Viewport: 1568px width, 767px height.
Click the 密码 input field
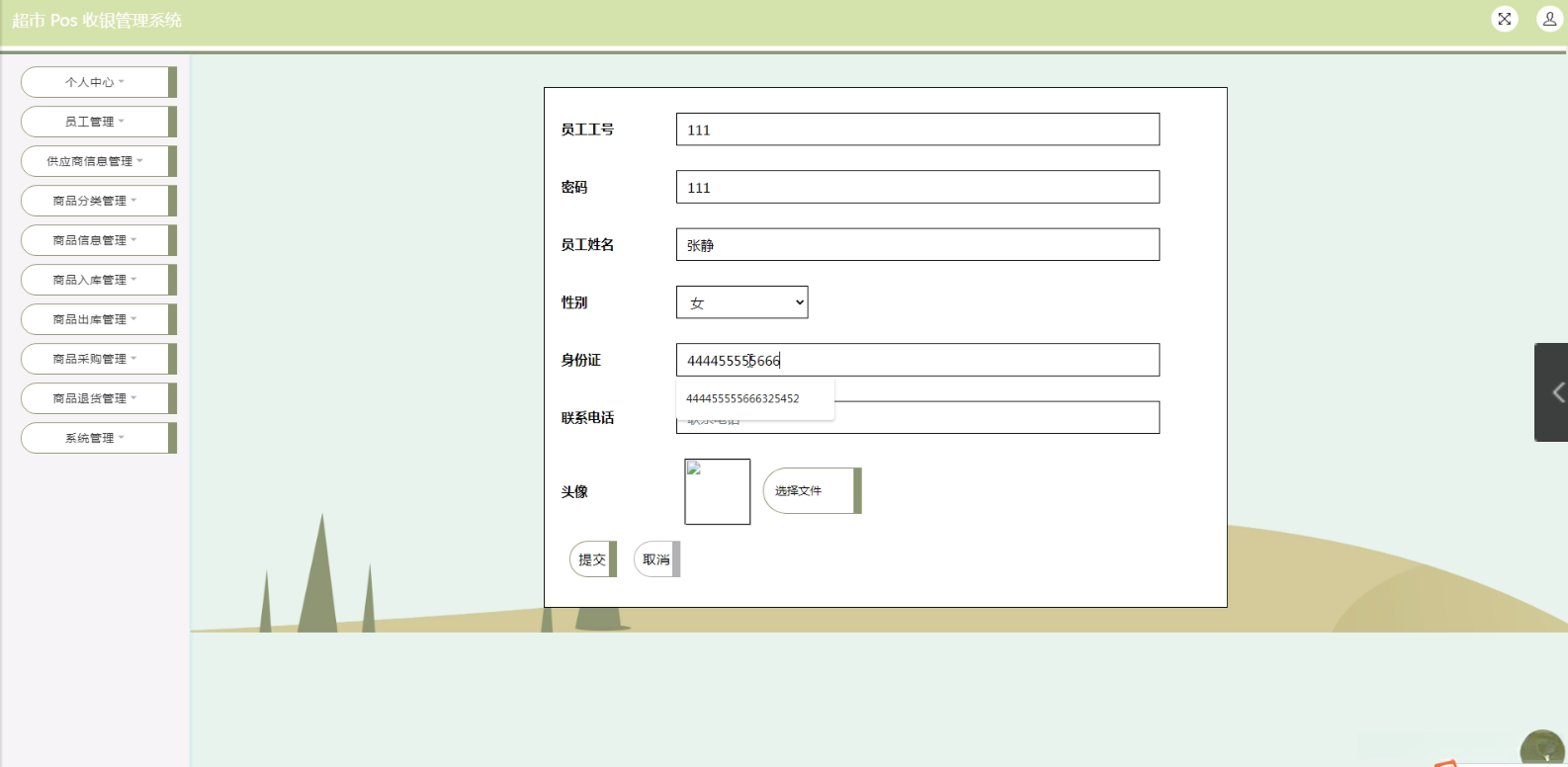click(917, 187)
